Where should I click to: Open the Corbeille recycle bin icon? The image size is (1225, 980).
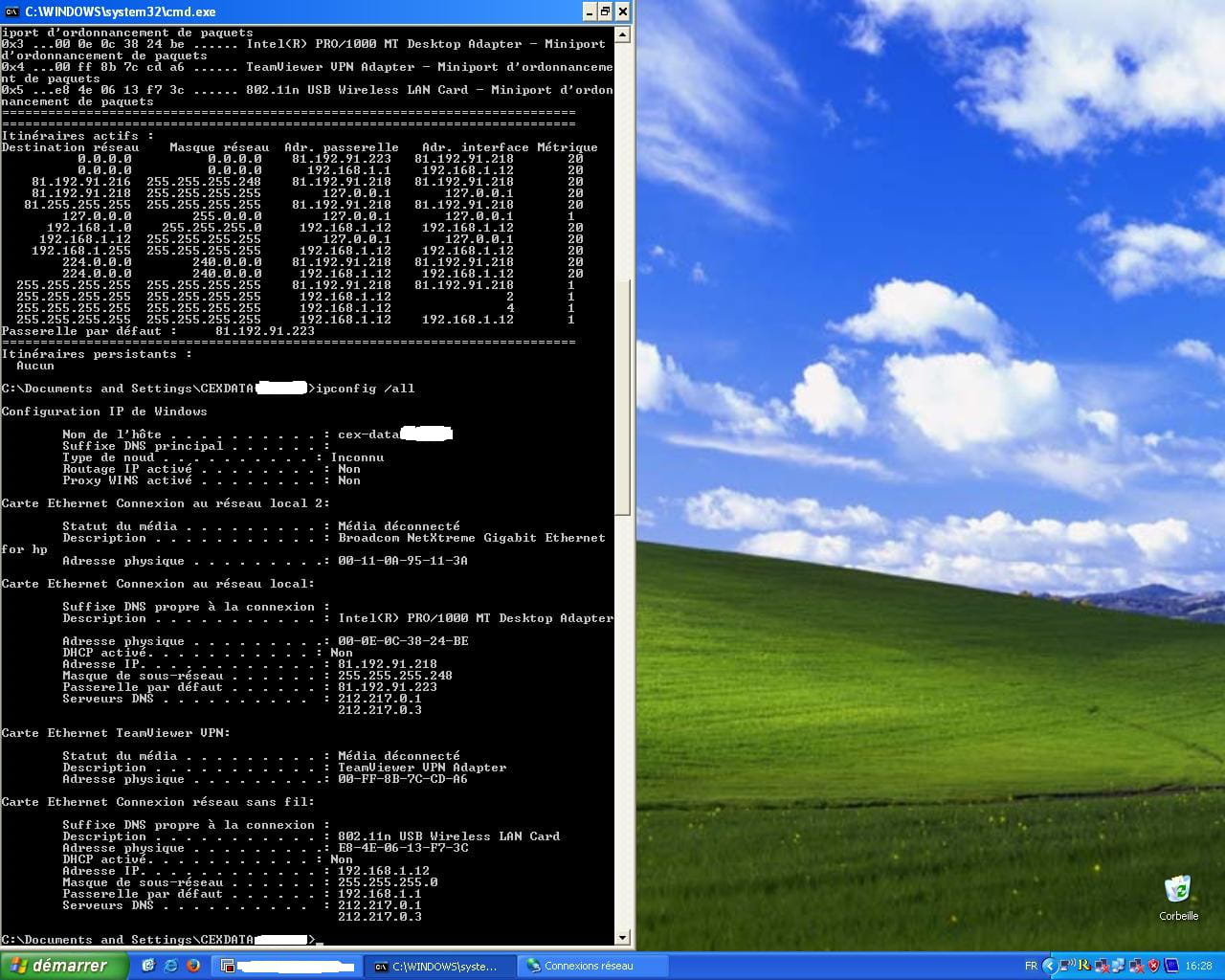(1177, 890)
